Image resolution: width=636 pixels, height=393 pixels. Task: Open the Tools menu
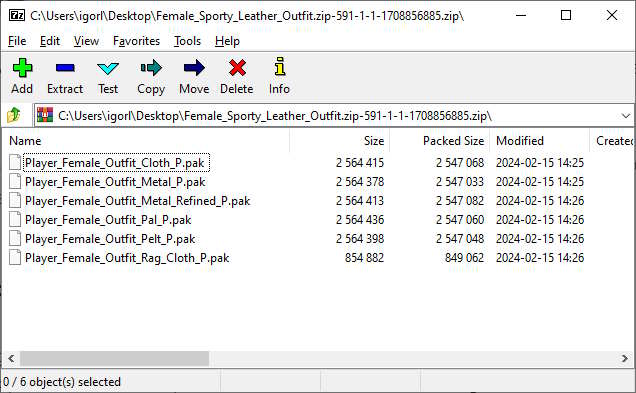pyautogui.click(x=187, y=41)
